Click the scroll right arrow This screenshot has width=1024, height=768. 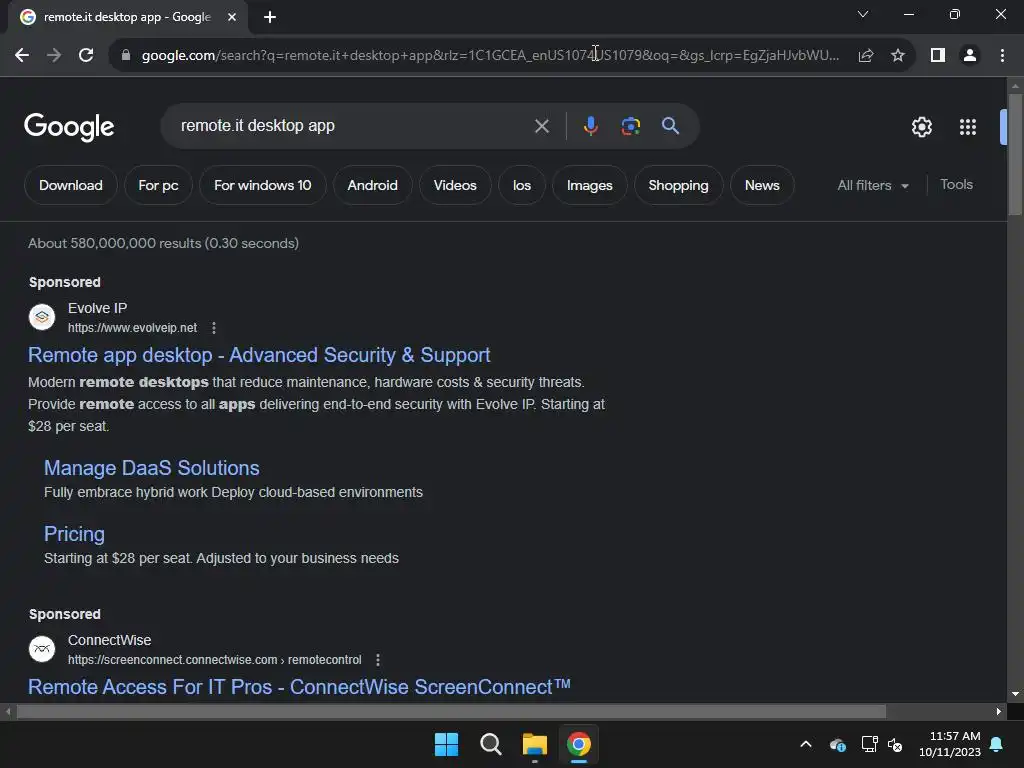pos(999,711)
